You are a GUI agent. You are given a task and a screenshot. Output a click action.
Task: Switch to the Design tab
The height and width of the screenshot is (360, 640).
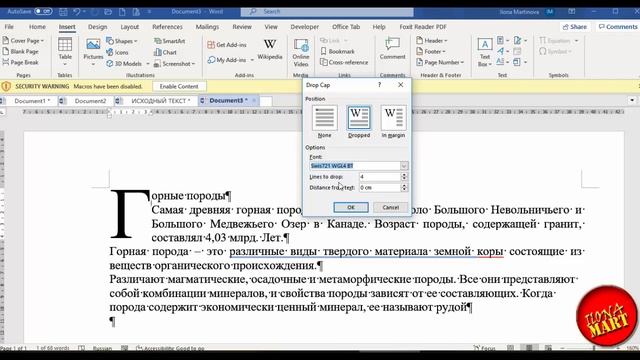coord(97,27)
